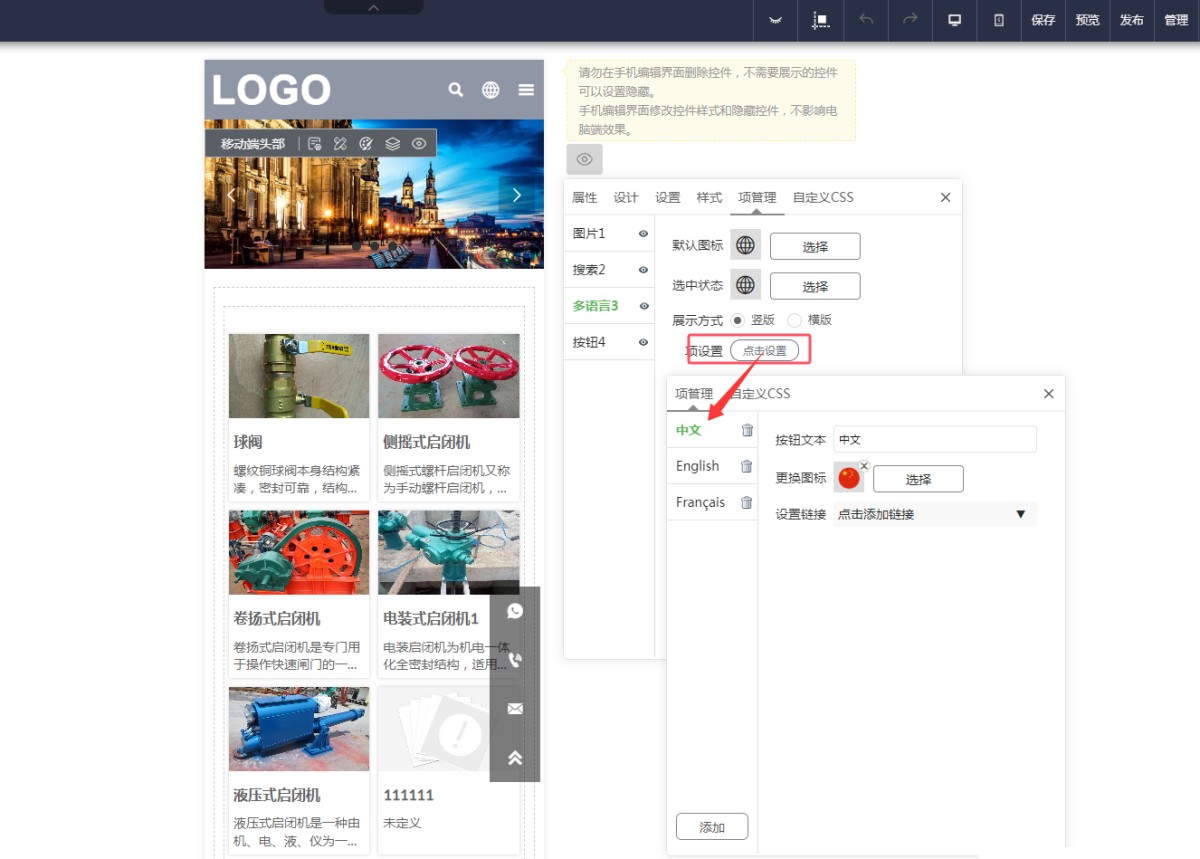1200x859 pixels.
Task: Click the 按钮文本 input field
Action: (x=934, y=439)
